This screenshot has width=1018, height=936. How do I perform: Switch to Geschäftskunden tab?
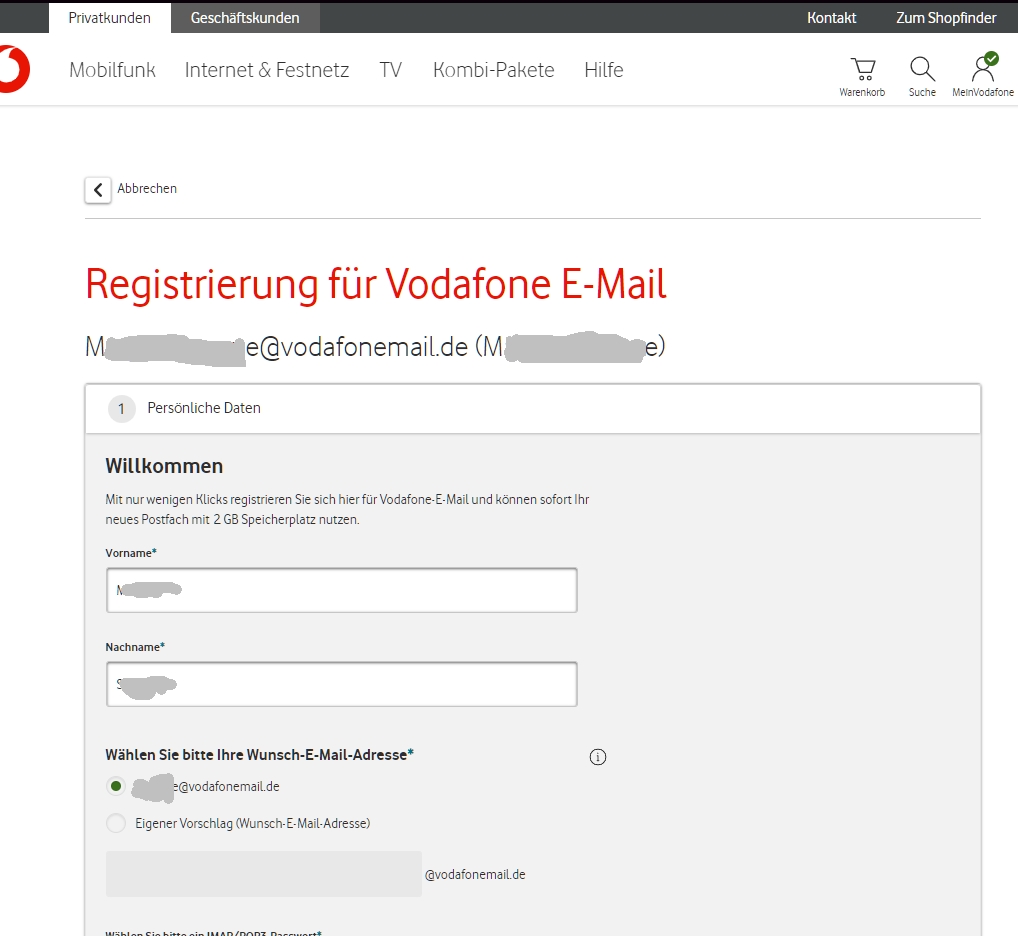click(245, 18)
